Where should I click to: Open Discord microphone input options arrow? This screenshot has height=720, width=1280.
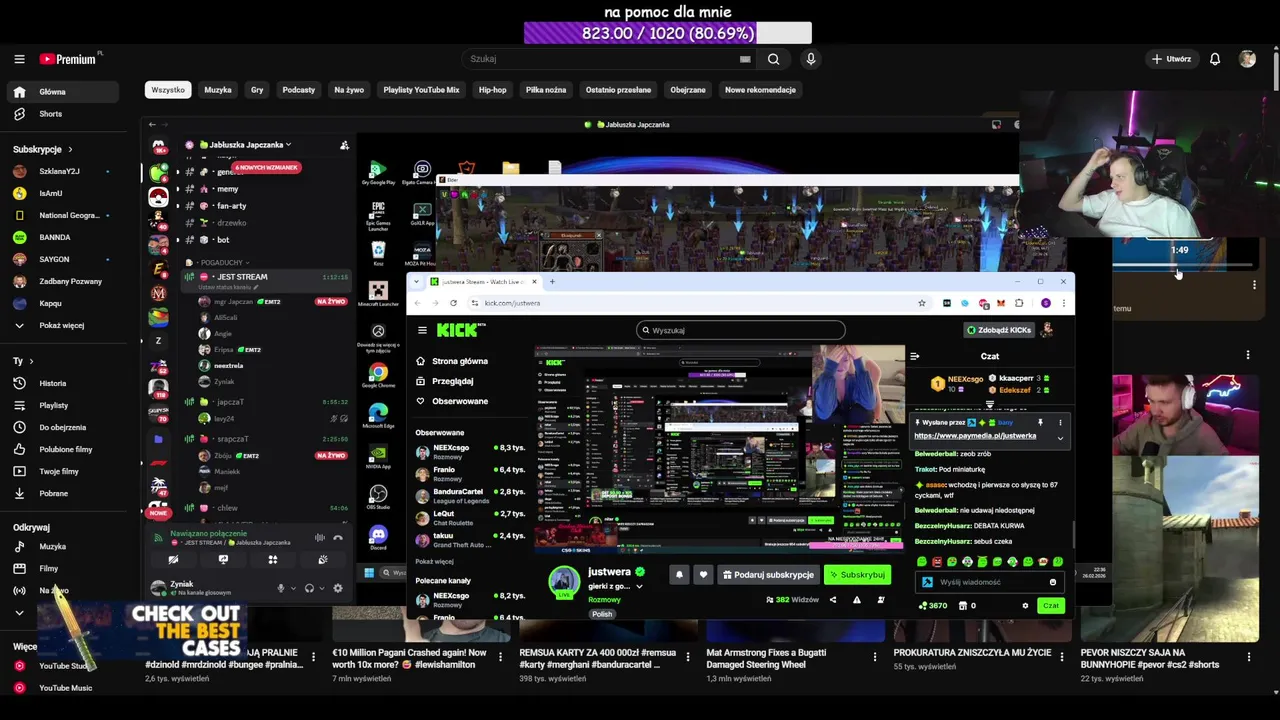(x=292, y=588)
